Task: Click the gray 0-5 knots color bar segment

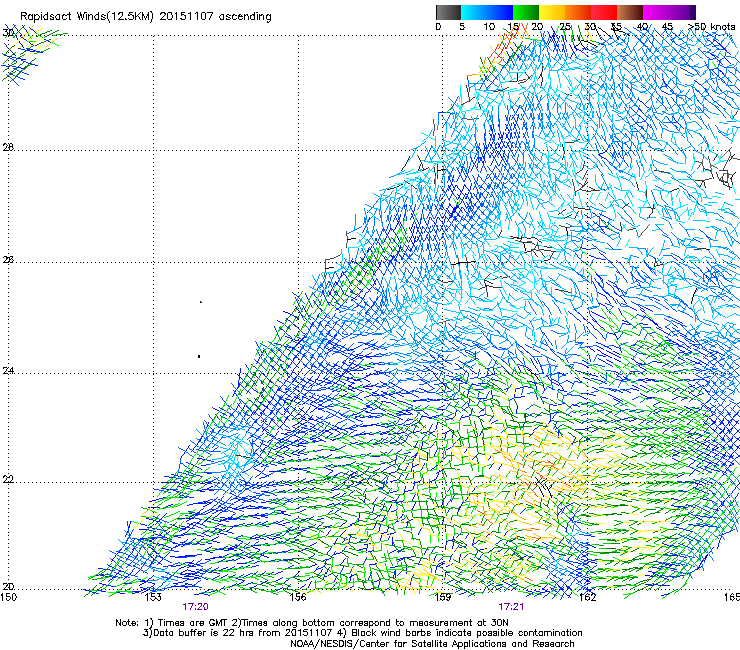Action: (x=448, y=12)
